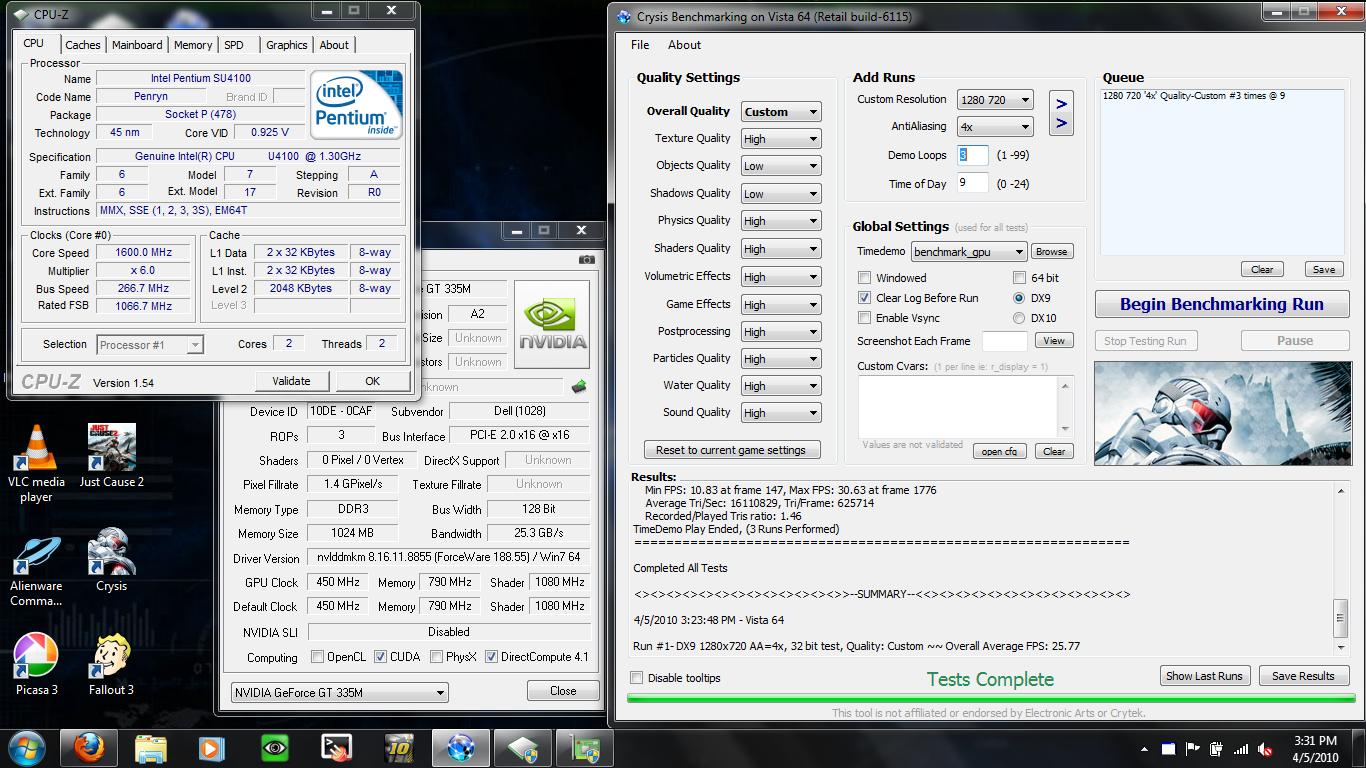Switch to the SPD tab in CPU-Z
Screen dimensions: 1366x768
[234, 45]
